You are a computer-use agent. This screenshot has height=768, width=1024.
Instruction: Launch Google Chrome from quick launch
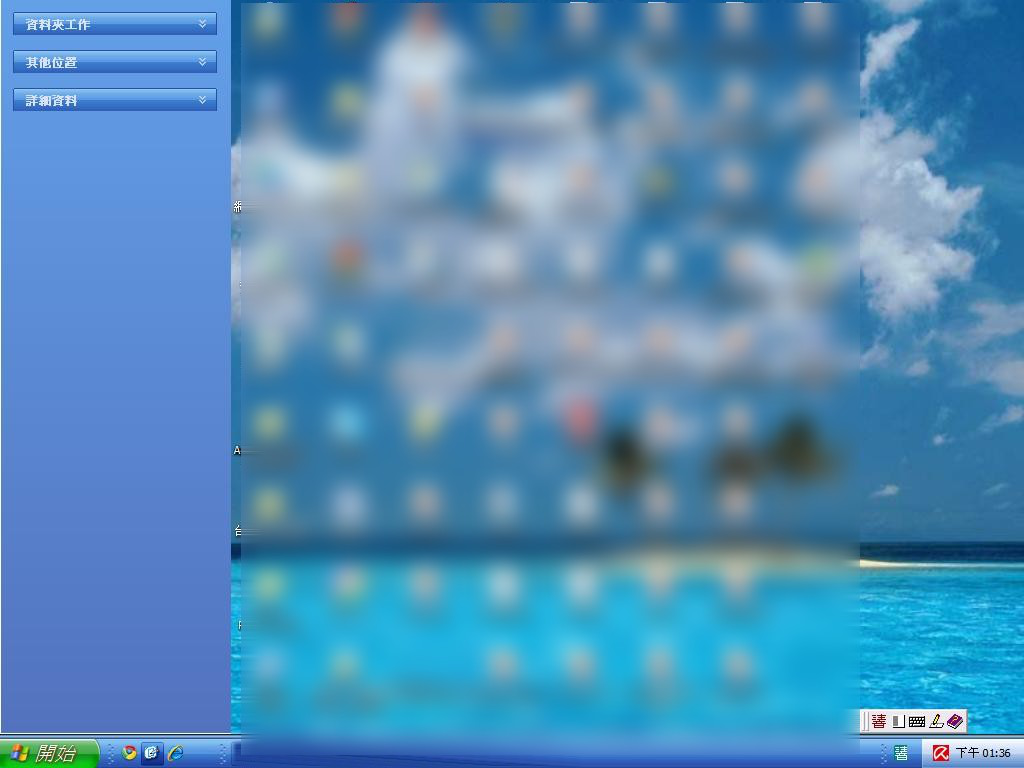point(129,753)
